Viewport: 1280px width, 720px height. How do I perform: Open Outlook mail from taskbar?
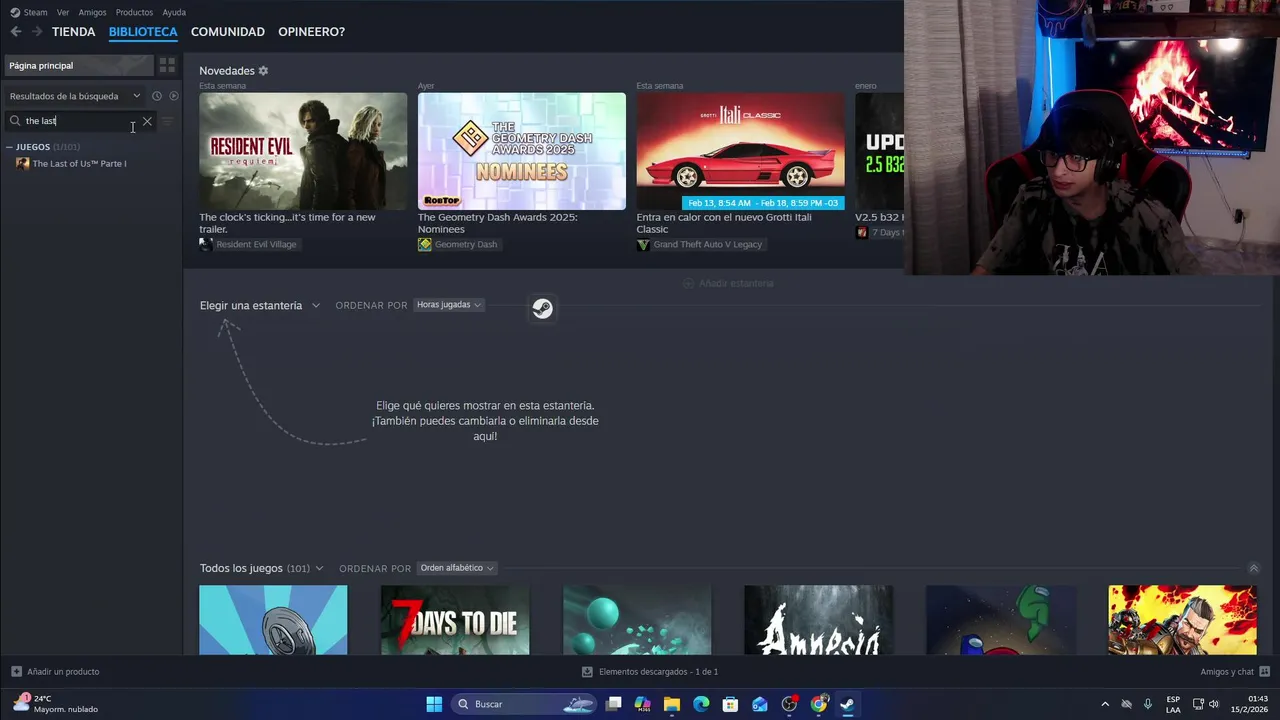pos(759,704)
